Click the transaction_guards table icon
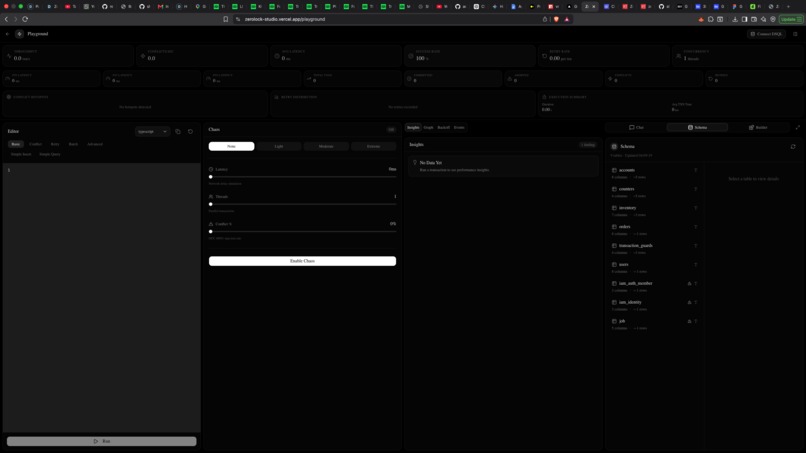Image resolution: width=806 pixels, height=453 pixels. pyautogui.click(x=614, y=246)
